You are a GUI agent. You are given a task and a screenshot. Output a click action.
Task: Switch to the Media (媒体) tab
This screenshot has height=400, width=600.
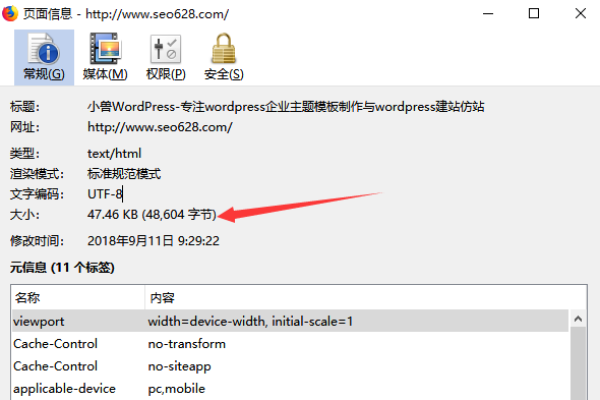105,57
